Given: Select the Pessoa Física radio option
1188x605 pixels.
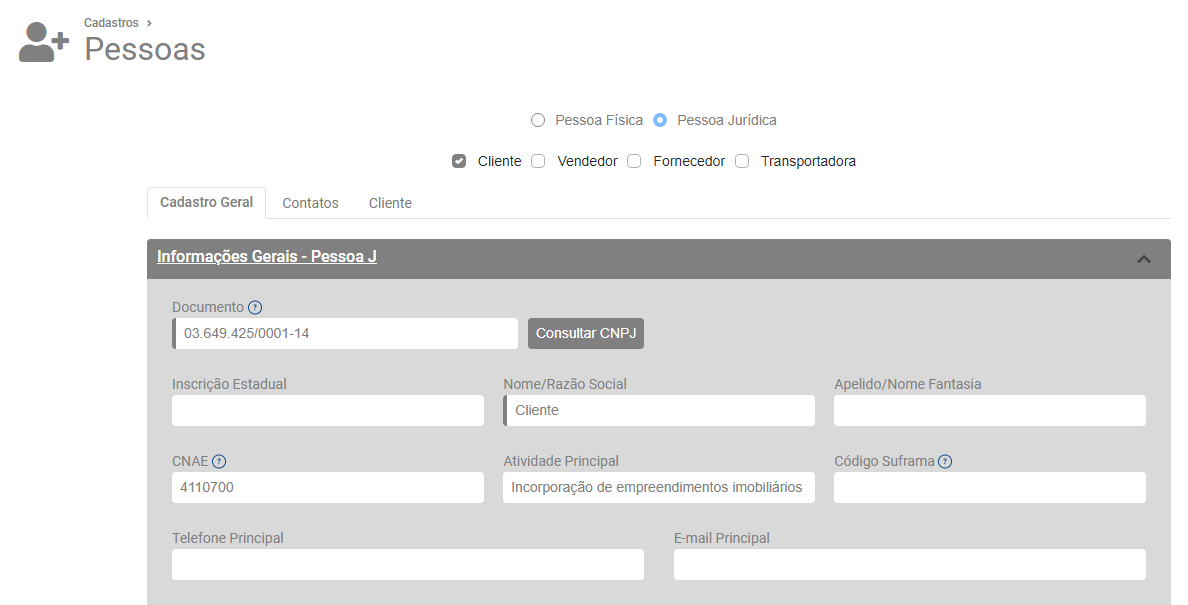Looking at the screenshot, I should [538, 120].
